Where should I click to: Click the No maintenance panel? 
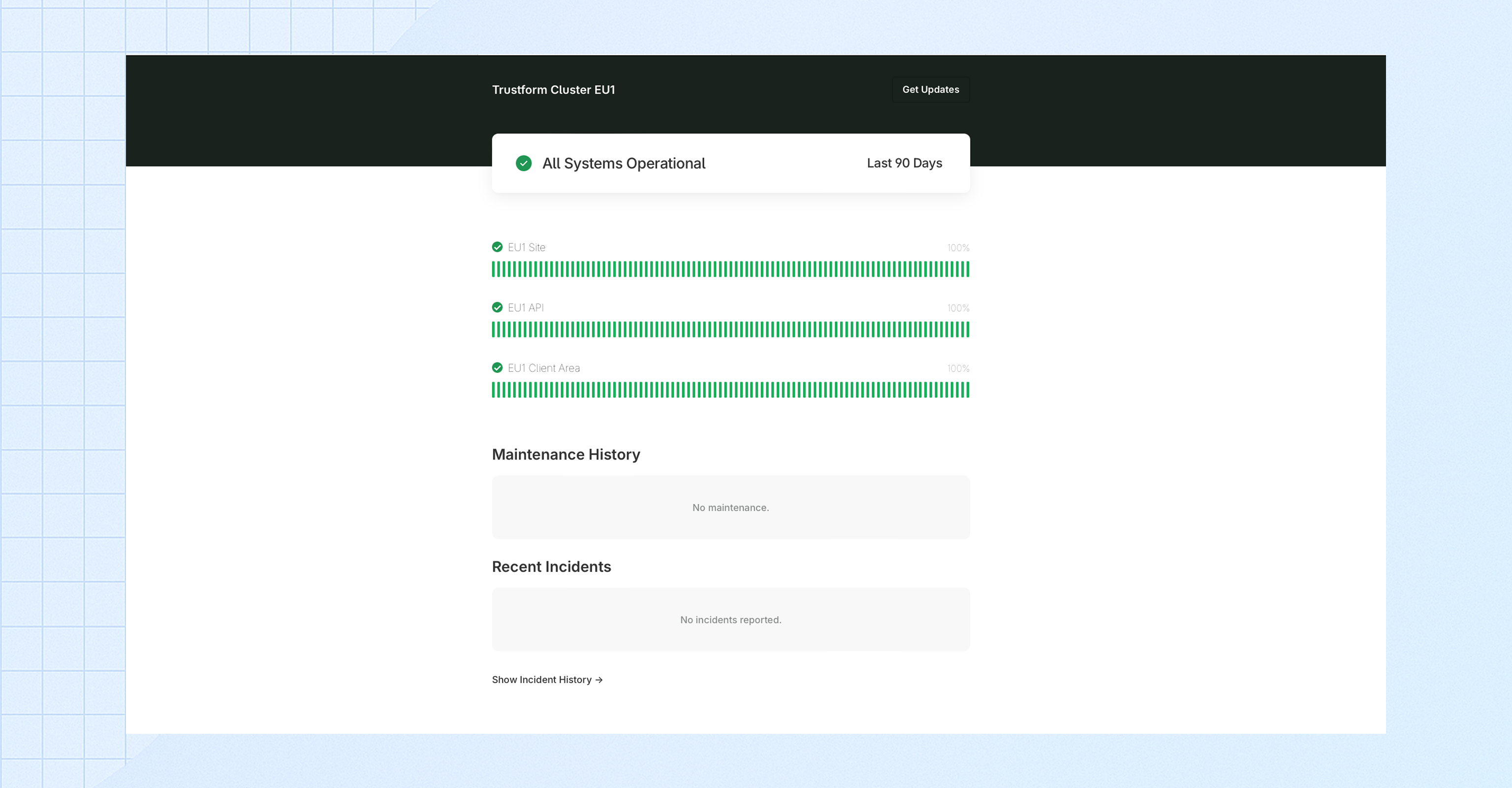[x=730, y=507]
